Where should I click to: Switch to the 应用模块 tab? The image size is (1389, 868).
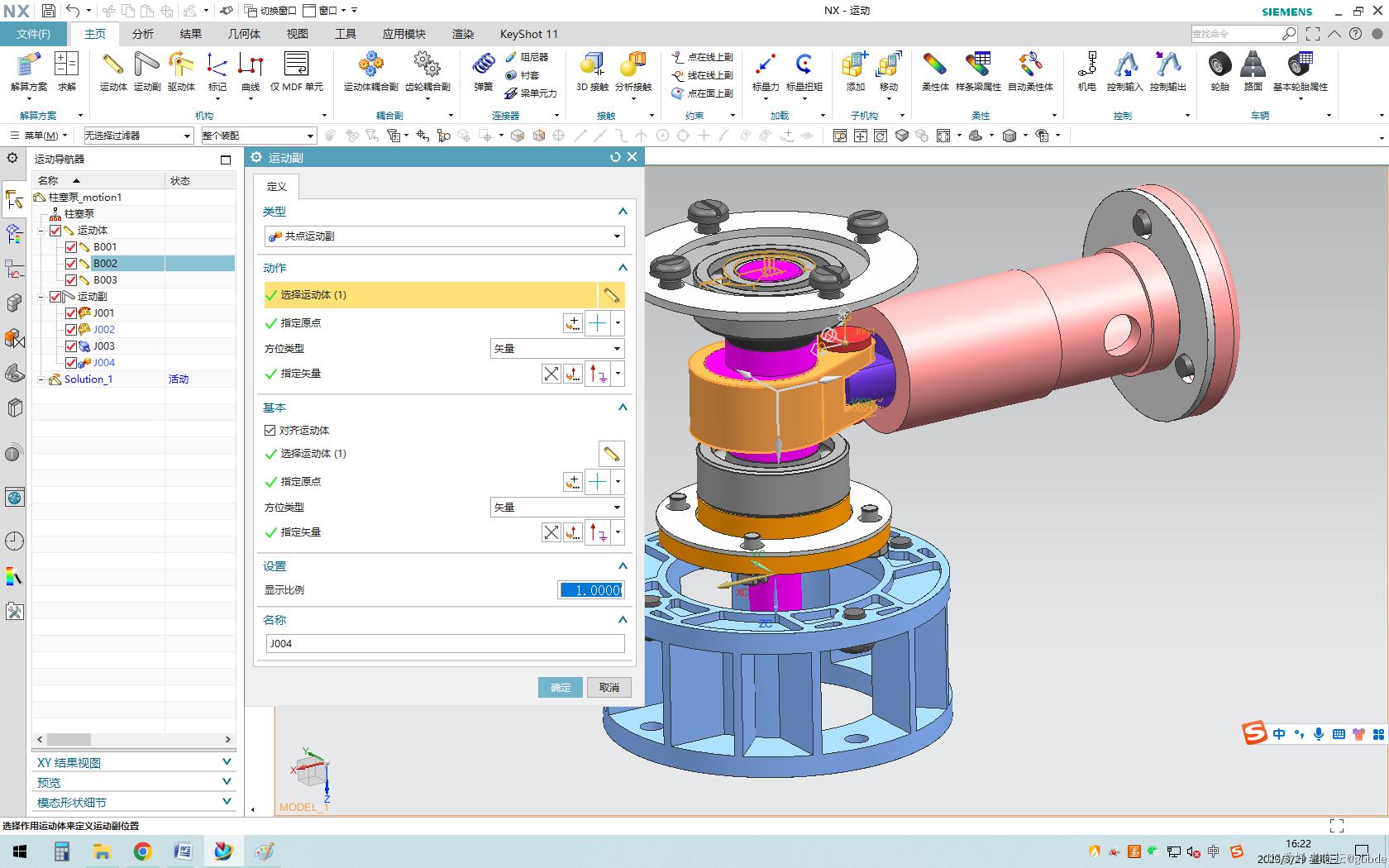(403, 34)
